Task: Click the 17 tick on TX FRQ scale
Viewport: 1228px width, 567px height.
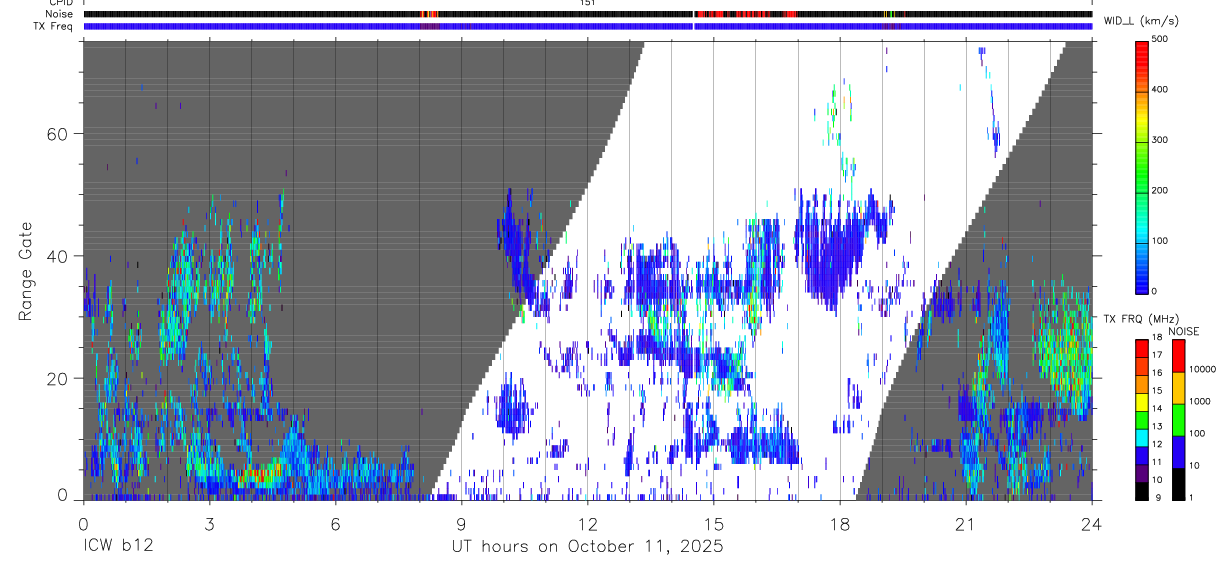Action: click(x=1157, y=355)
